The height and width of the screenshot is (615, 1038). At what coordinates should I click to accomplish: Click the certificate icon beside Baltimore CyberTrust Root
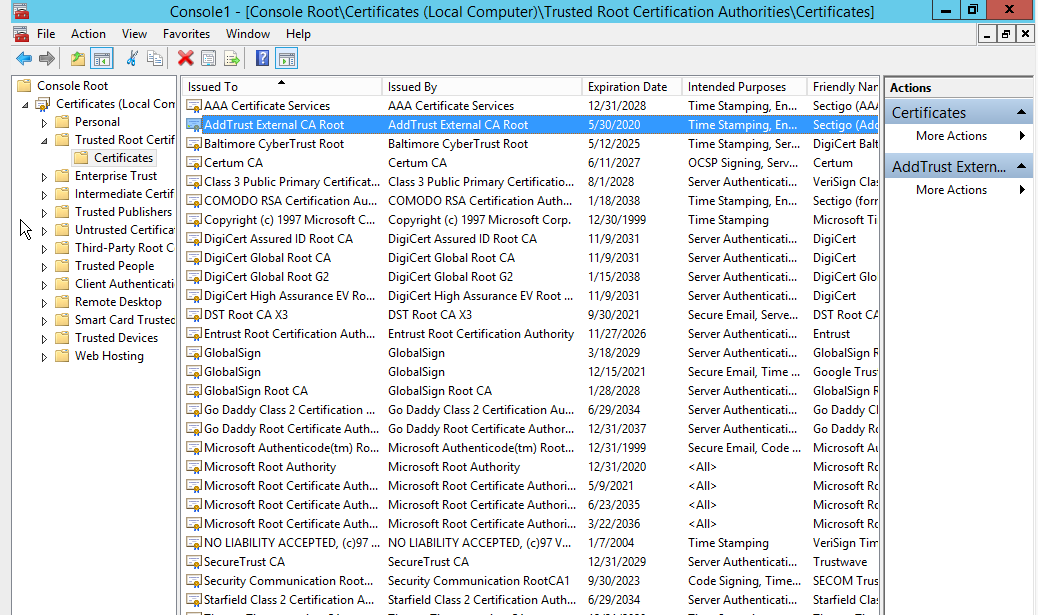(x=194, y=144)
